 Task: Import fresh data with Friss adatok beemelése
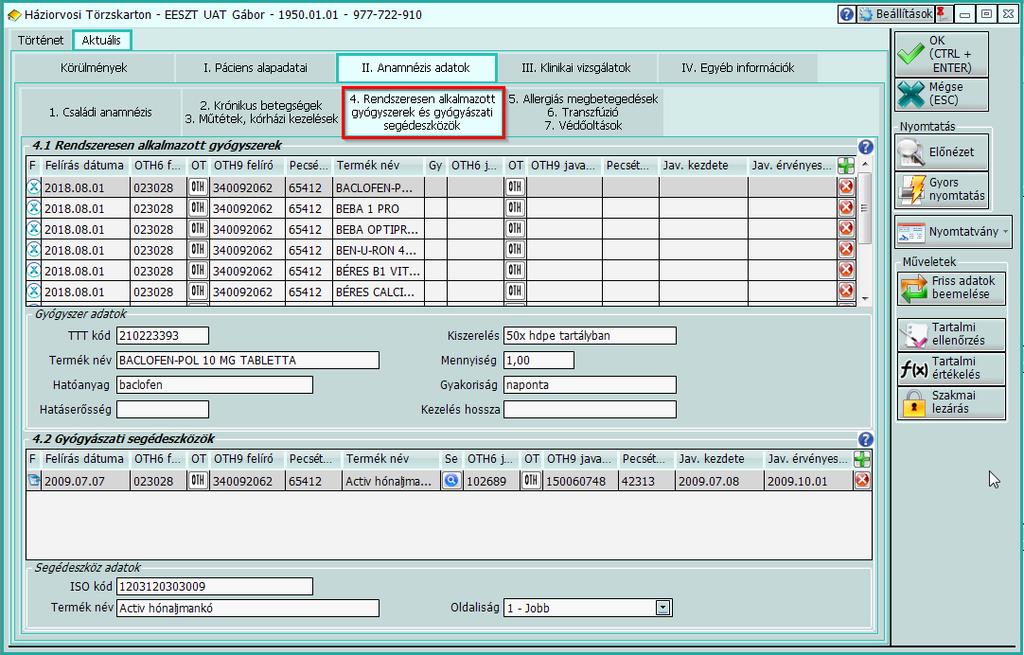click(951, 288)
